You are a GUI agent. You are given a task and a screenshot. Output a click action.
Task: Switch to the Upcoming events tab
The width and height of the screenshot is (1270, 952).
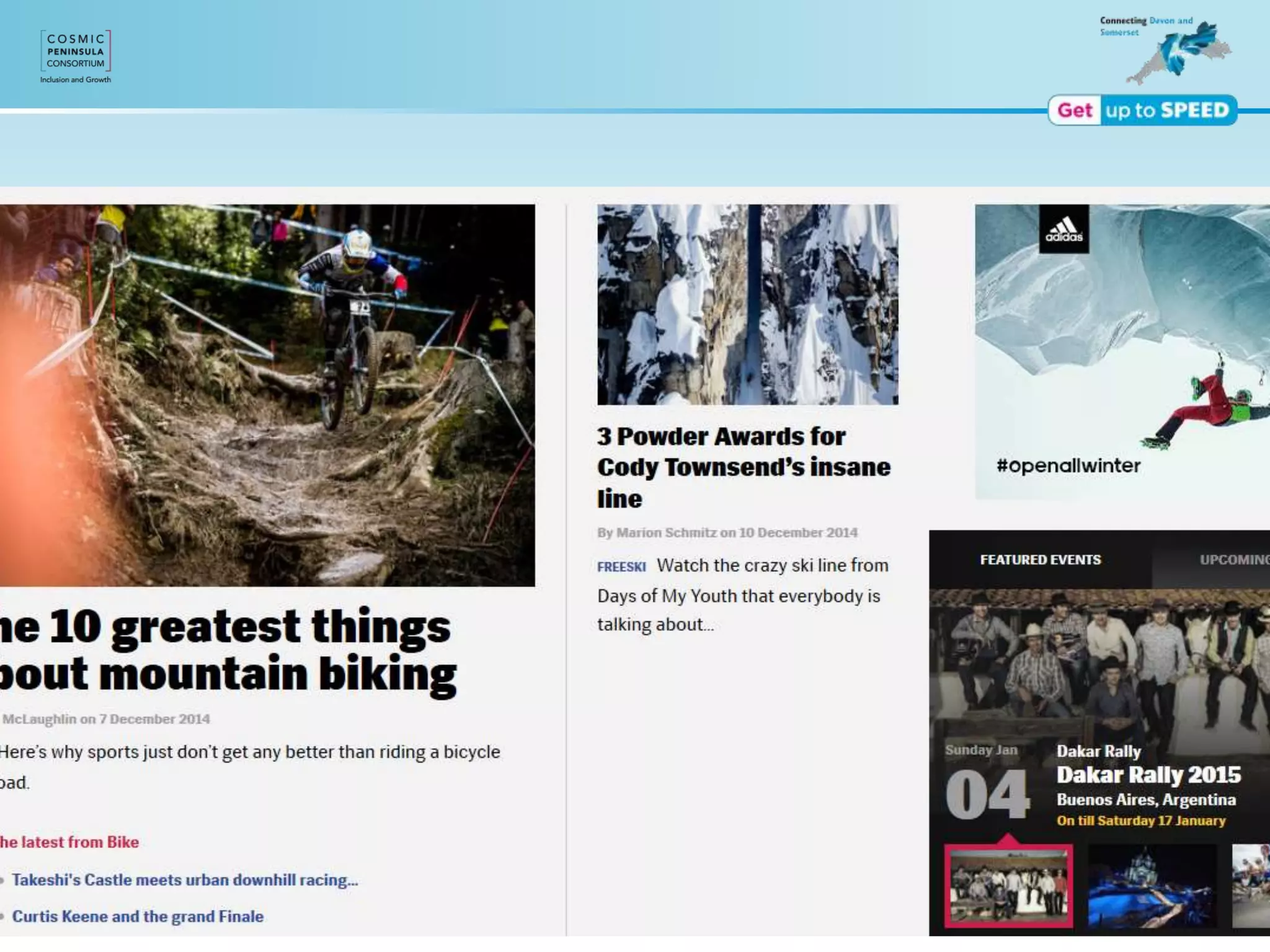(1233, 560)
